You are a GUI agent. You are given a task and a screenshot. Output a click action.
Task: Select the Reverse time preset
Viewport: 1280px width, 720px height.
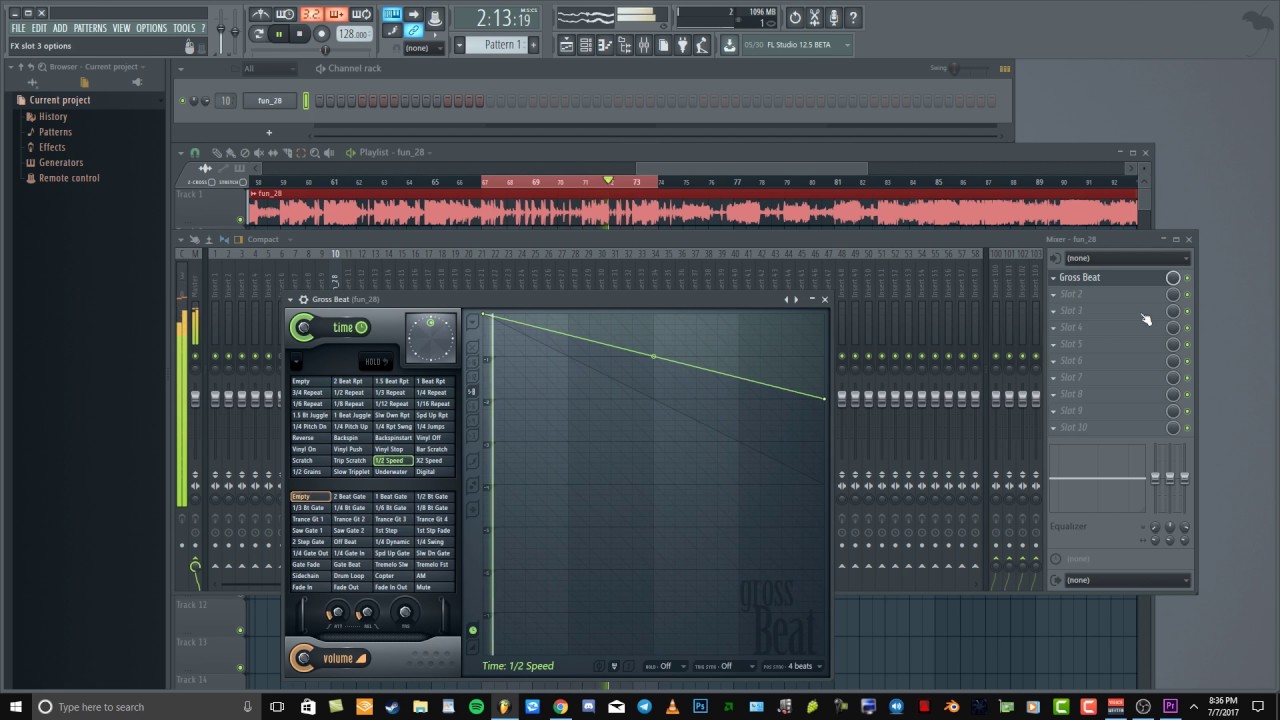(310, 438)
